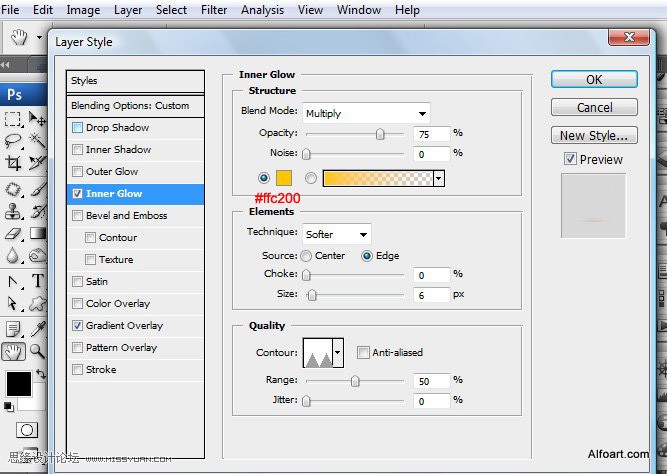Click the OK button
This screenshot has width=667, height=474.
pyautogui.click(x=594, y=80)
